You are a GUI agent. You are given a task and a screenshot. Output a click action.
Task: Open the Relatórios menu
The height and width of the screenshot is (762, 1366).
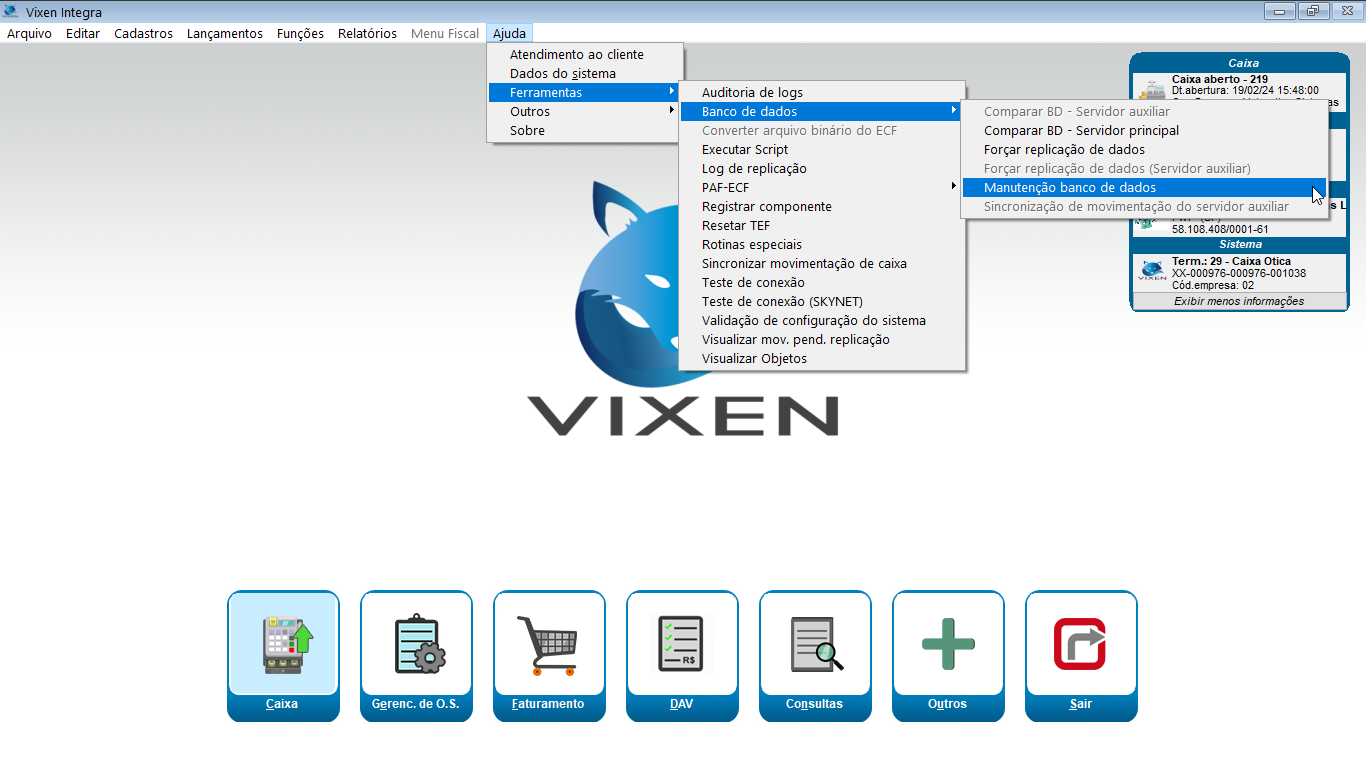point(367,33)
